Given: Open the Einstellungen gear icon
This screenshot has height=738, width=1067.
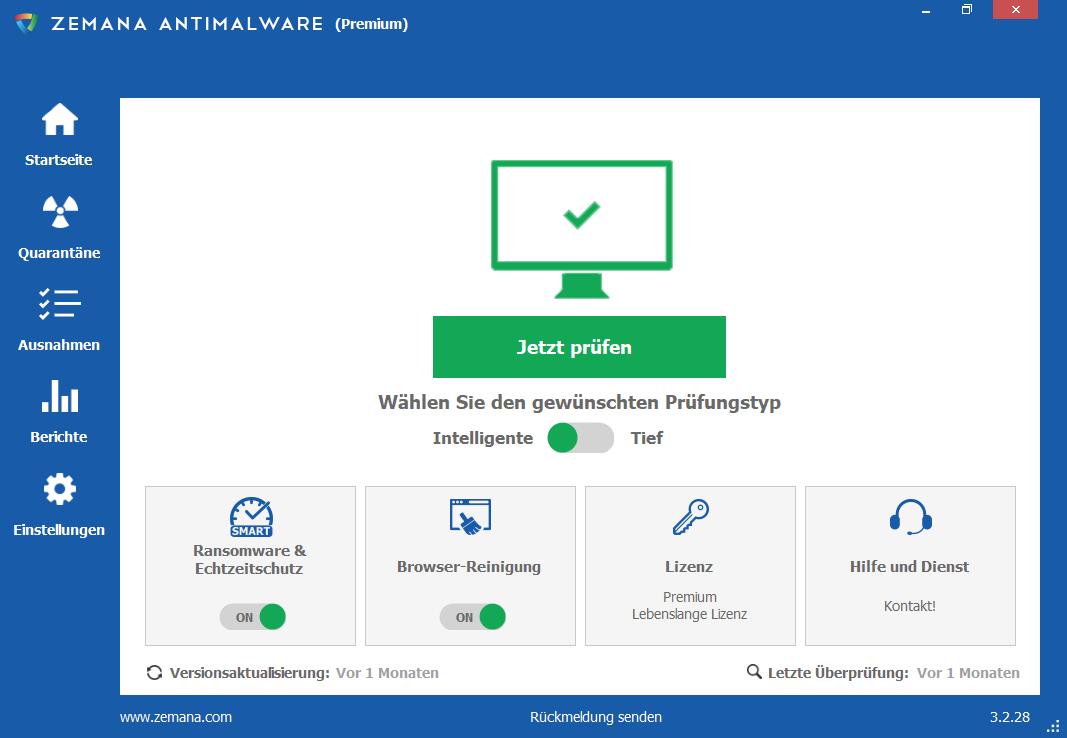Looking at the screenshot, I should point(60,489).
